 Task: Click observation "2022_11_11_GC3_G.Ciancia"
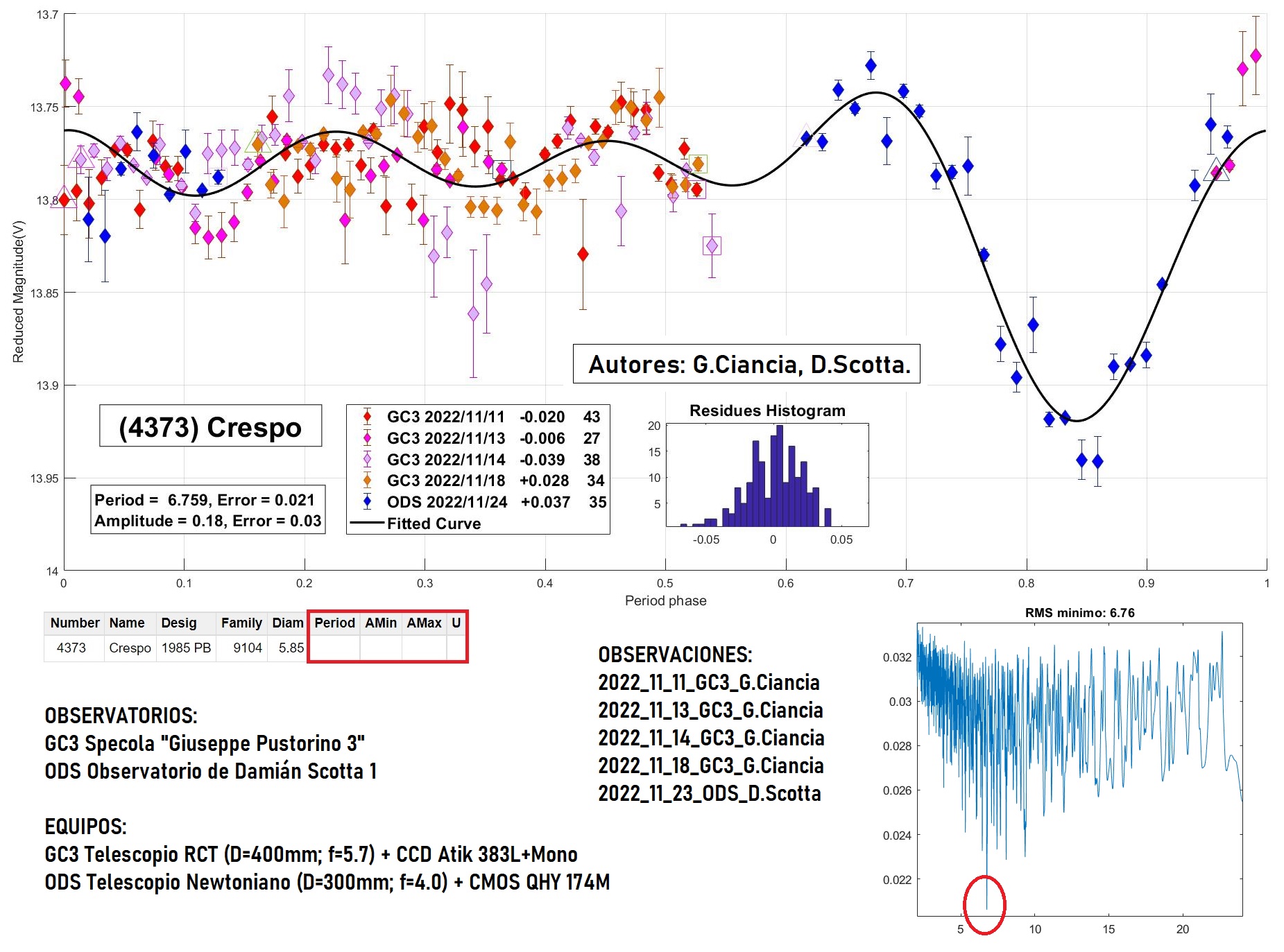click(x=709, y=682)
